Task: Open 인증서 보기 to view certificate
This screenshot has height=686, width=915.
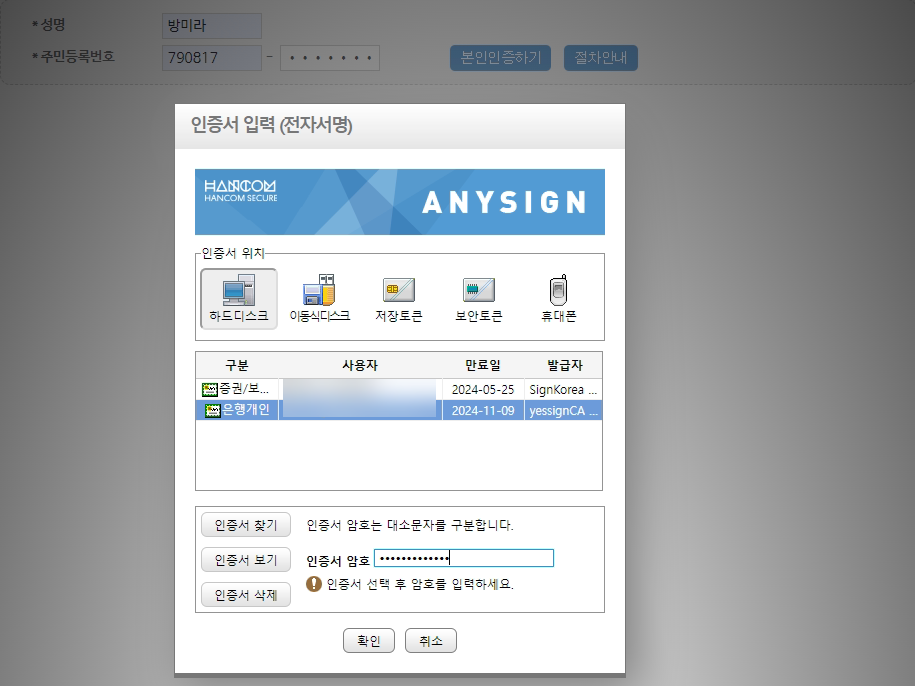Action: click(x=246, y=560)
